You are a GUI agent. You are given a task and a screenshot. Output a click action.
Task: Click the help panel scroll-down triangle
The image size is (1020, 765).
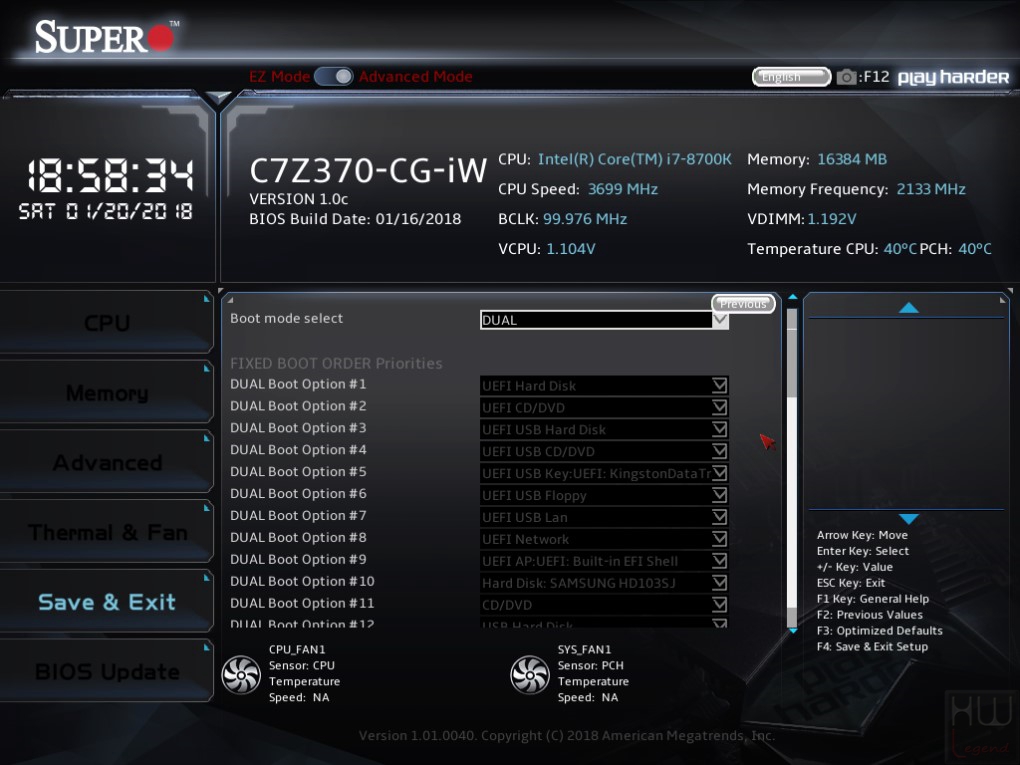tap(908, 518)
